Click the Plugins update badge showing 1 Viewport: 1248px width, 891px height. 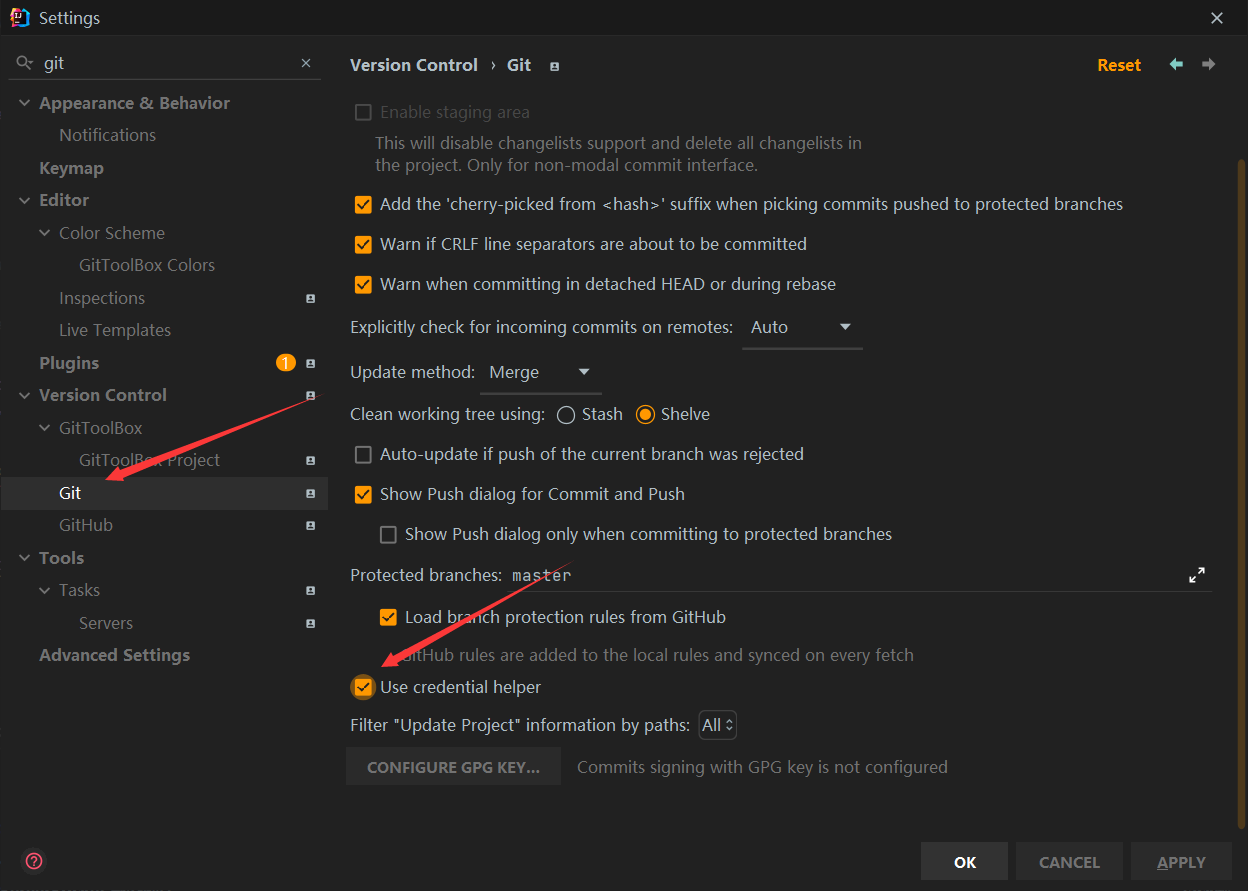[286, 363]
